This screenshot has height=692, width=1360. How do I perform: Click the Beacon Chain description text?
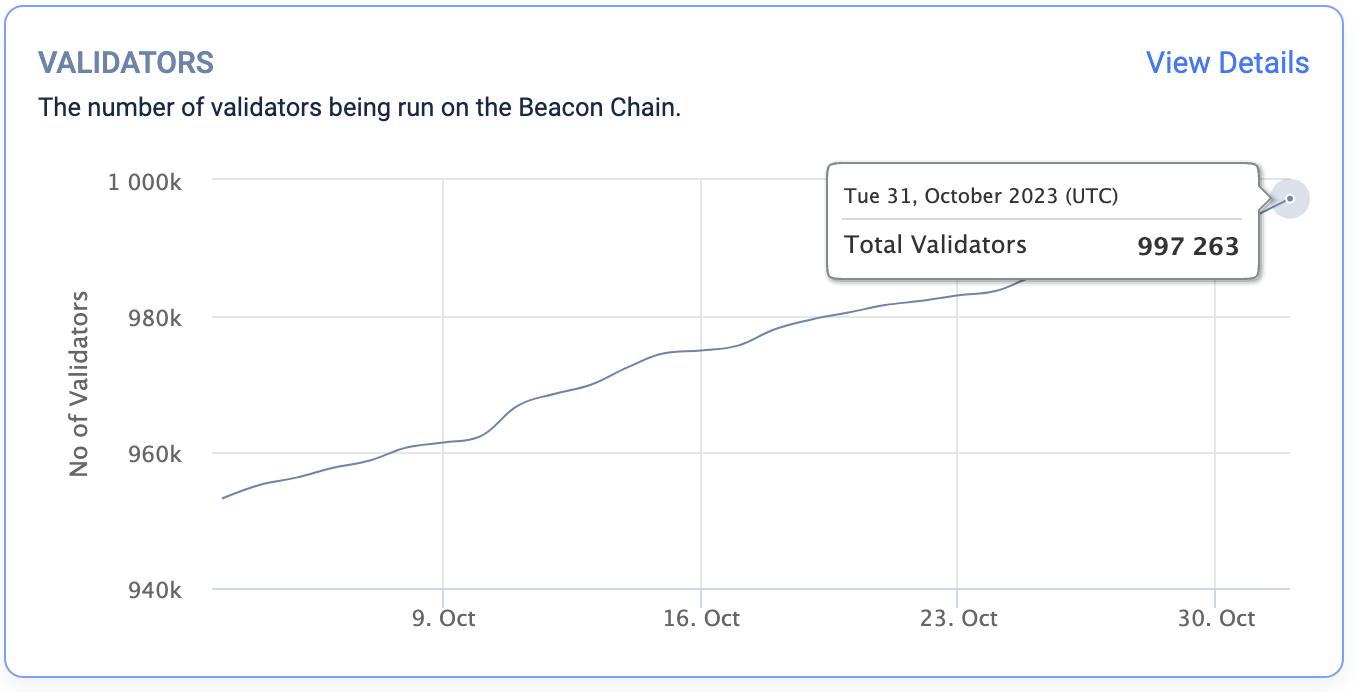tap(359, 107)
